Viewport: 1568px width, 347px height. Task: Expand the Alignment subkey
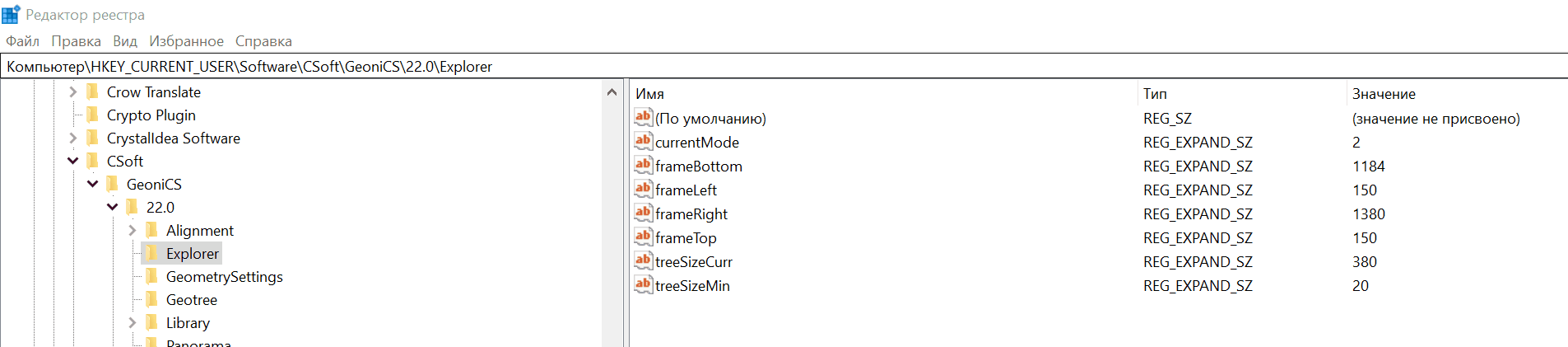133,230
